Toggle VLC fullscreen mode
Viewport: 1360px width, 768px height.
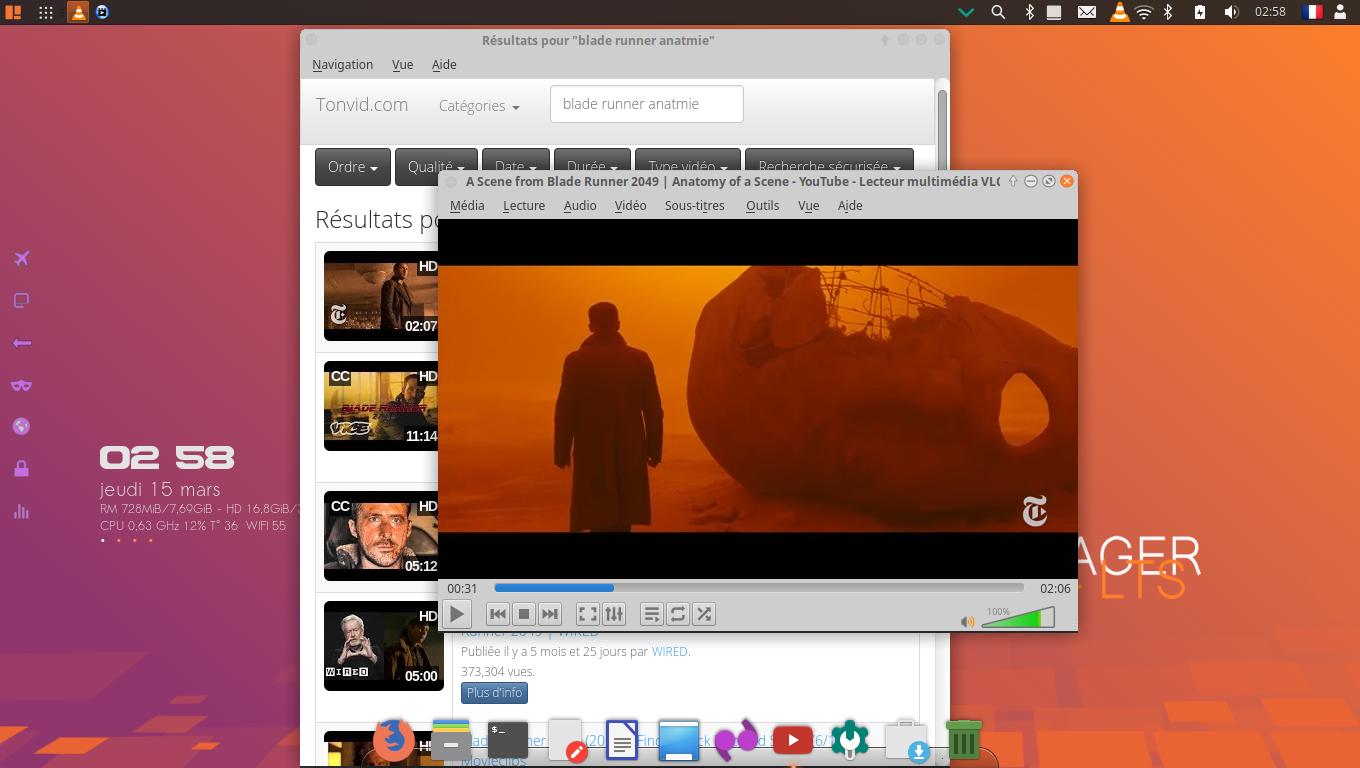point(588,614)
